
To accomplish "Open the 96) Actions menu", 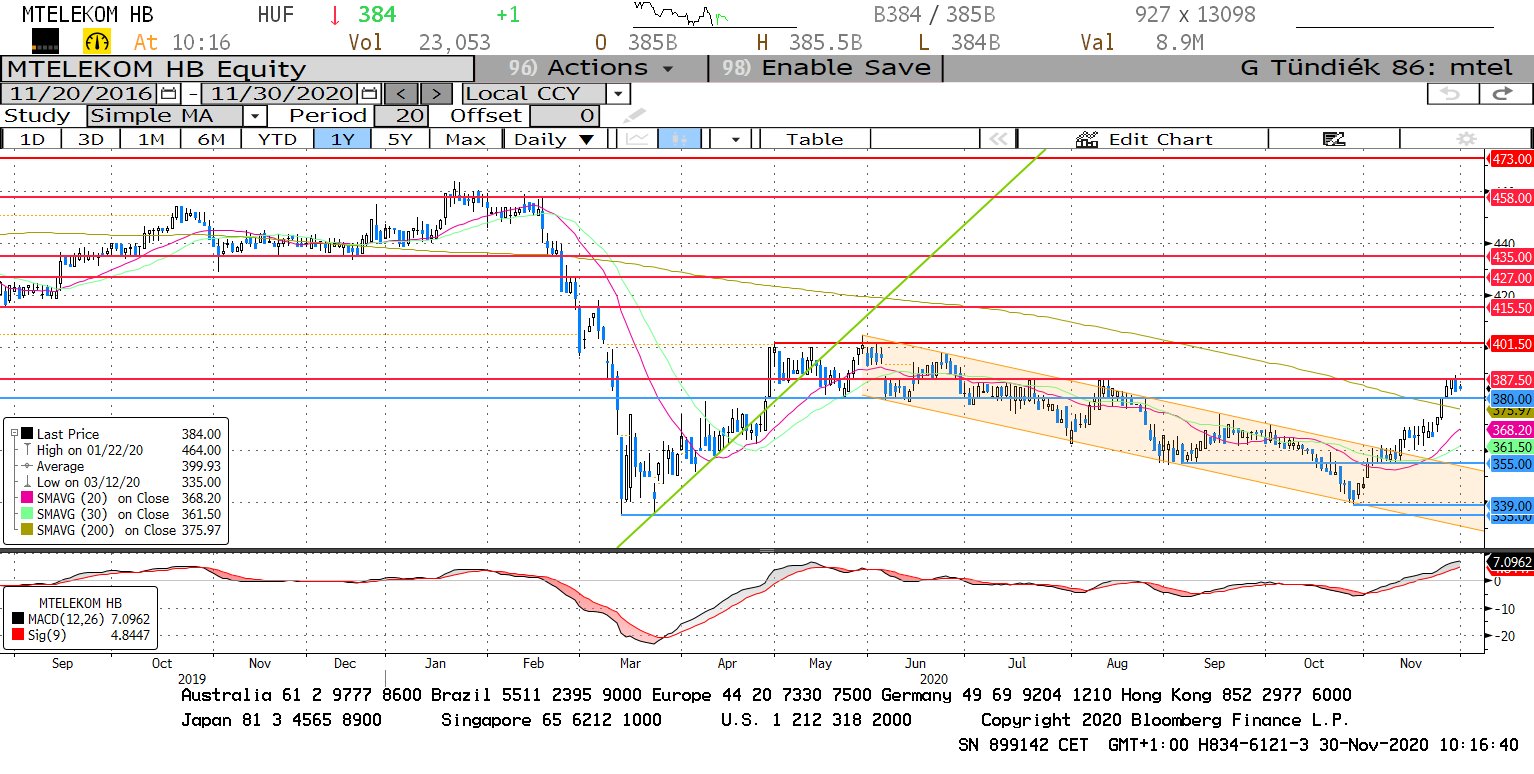I will 591,68.
